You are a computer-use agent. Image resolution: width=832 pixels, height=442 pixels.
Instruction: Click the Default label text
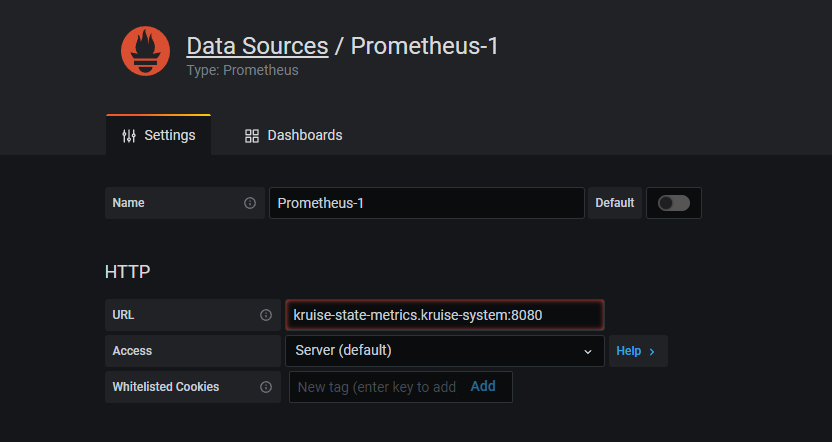(x=614, y=203)
